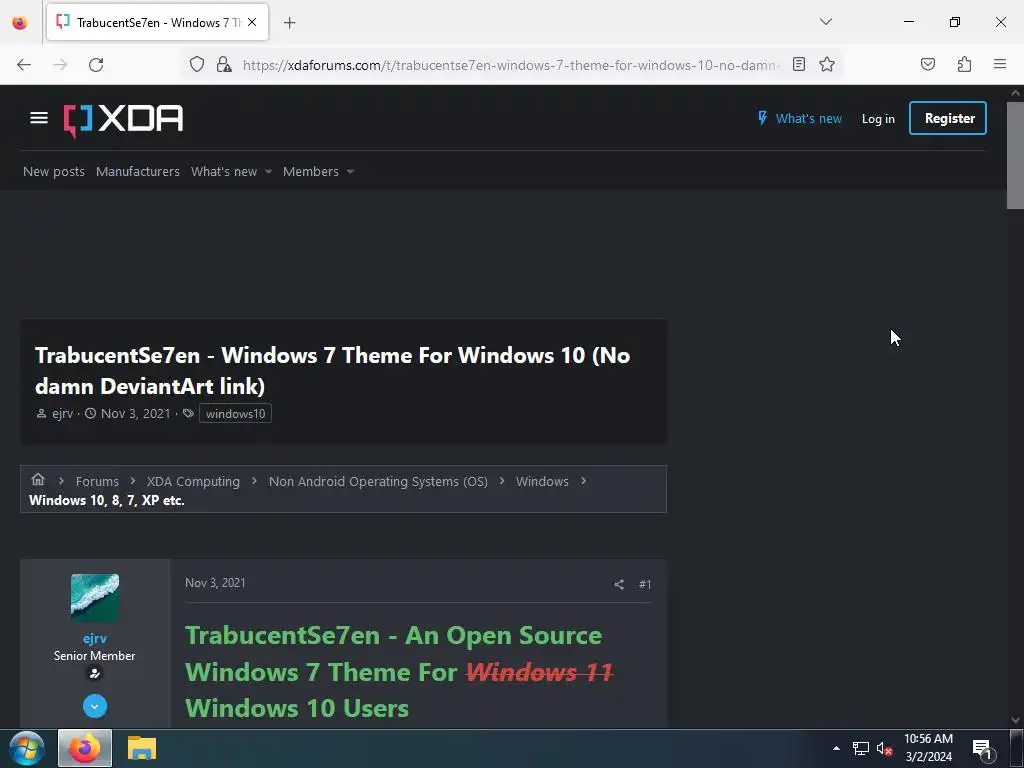Expand the Members dropdown arrow
The image size is (1024, 768).
351,172
